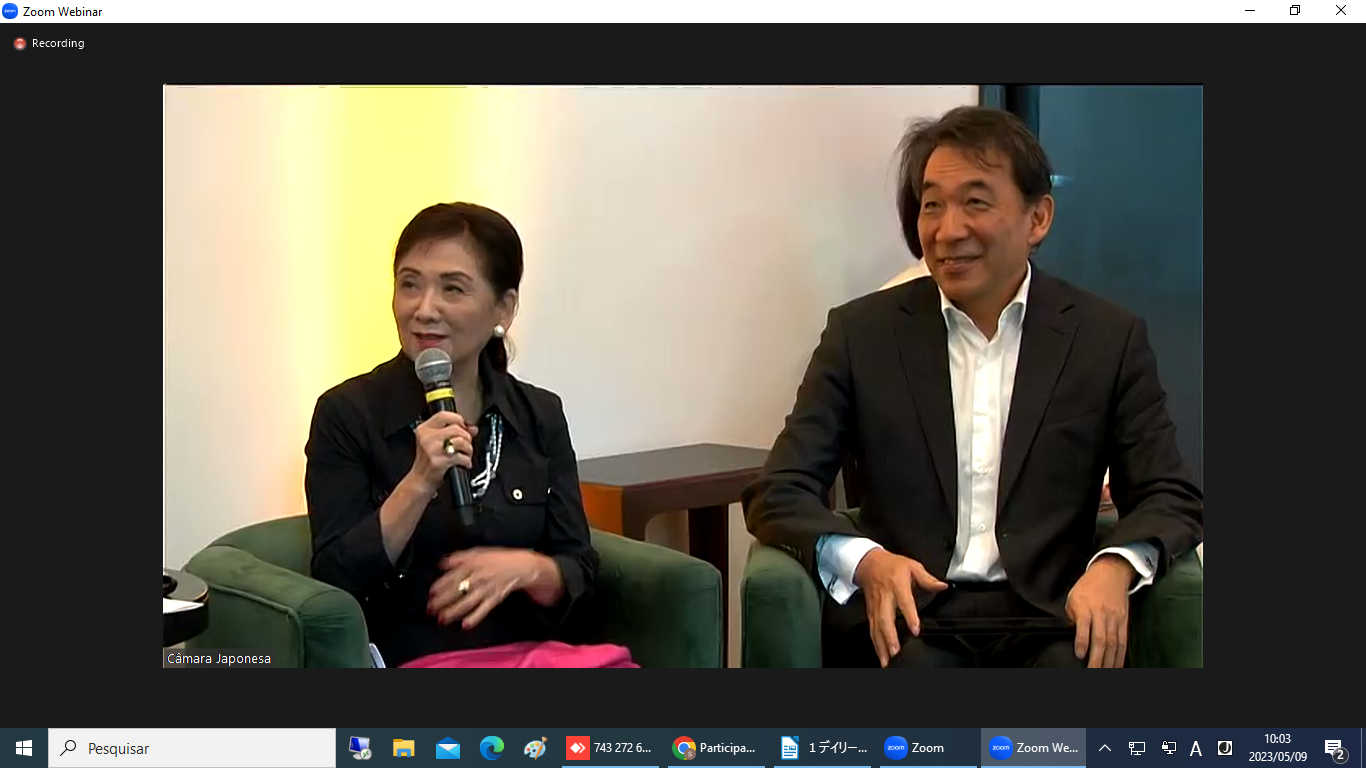Click the Zoom logo in title bar
The height and width of the screenshot is (768, 1366).
(x=11, y=11)
